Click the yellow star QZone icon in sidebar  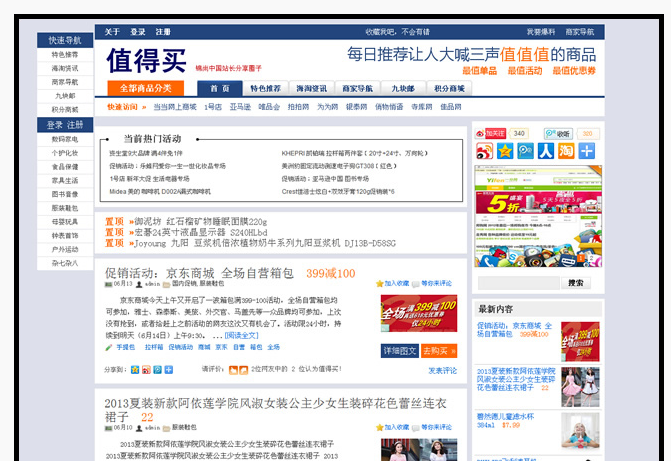(x=505, y=151)
